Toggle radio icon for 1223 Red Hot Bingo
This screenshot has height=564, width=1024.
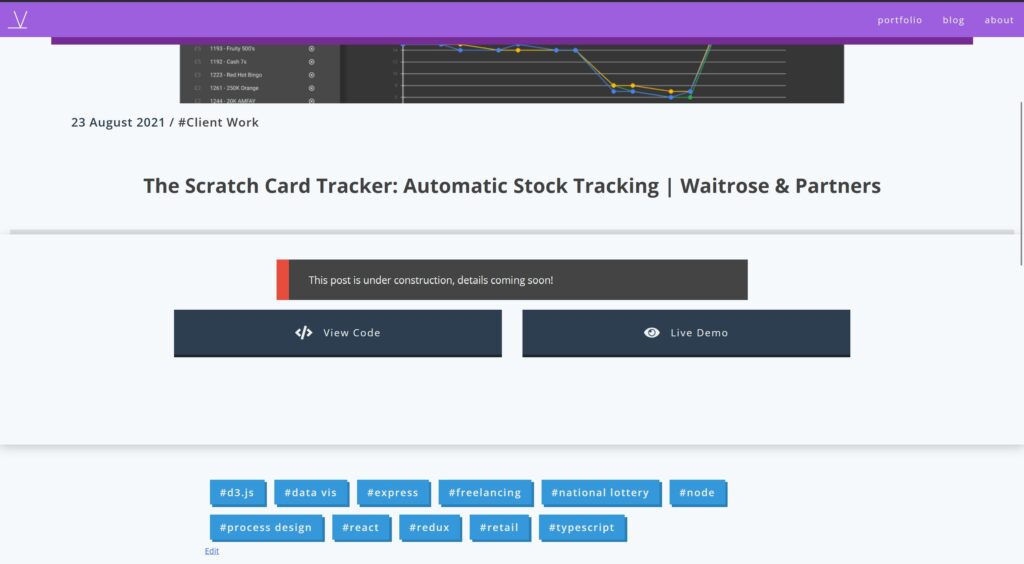click(312, 75)
